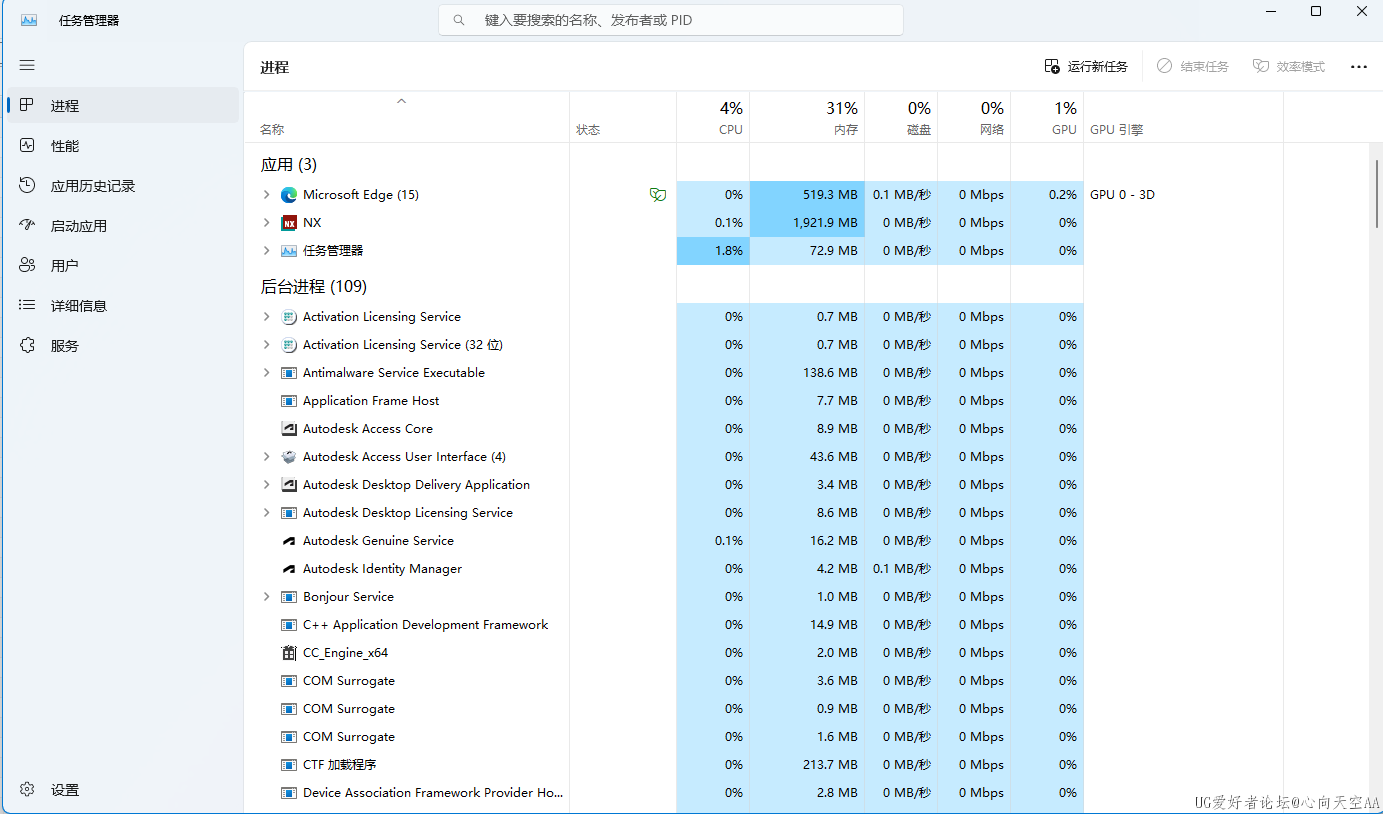Toggle the hamburger navigation menu

(27, 65)
